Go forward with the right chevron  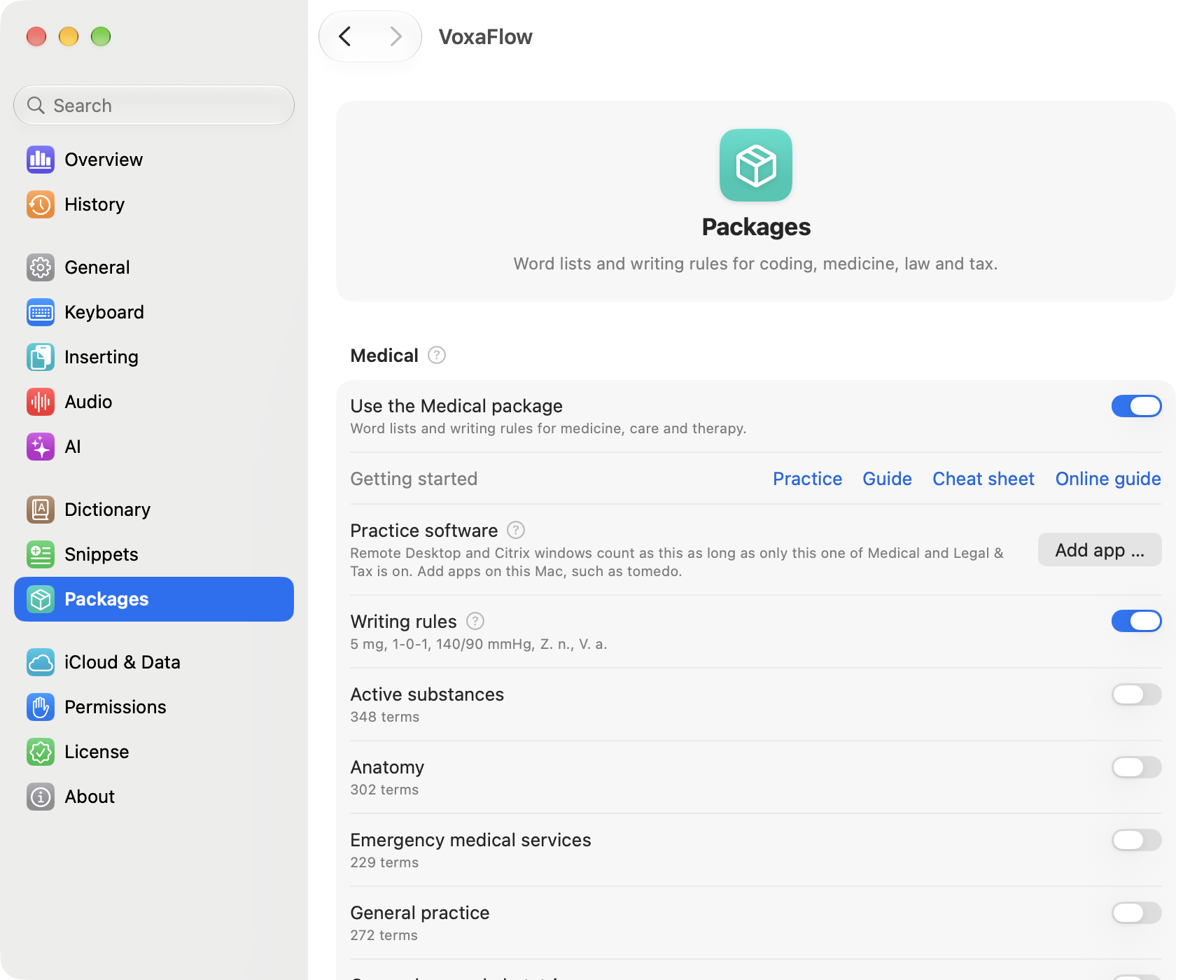tap(395, 36)
